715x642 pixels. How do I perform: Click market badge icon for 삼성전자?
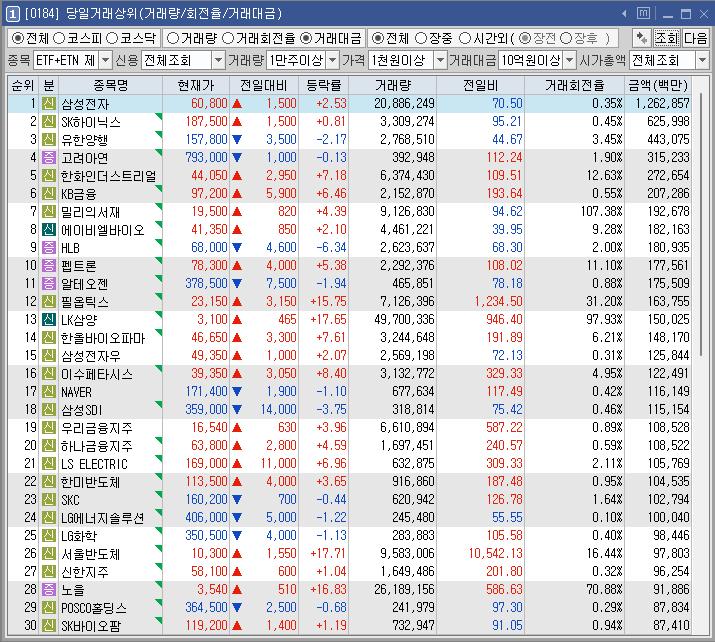pyautogui.click(x=49, y=104)
